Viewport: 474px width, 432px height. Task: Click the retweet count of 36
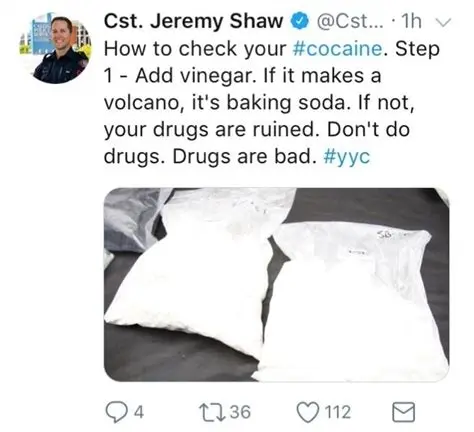(x=240, y=412)
